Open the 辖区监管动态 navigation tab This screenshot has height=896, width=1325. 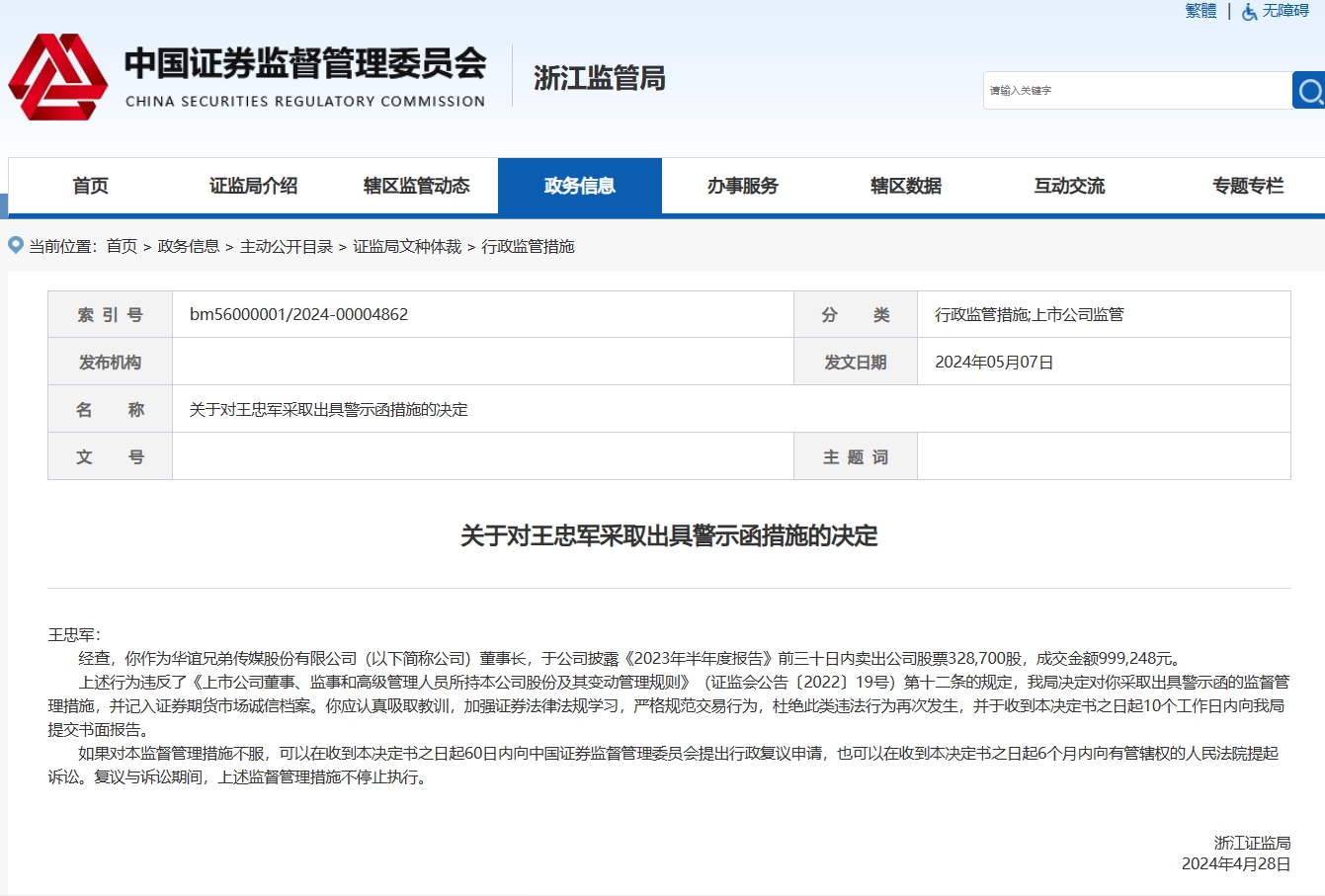pos(416,186)
